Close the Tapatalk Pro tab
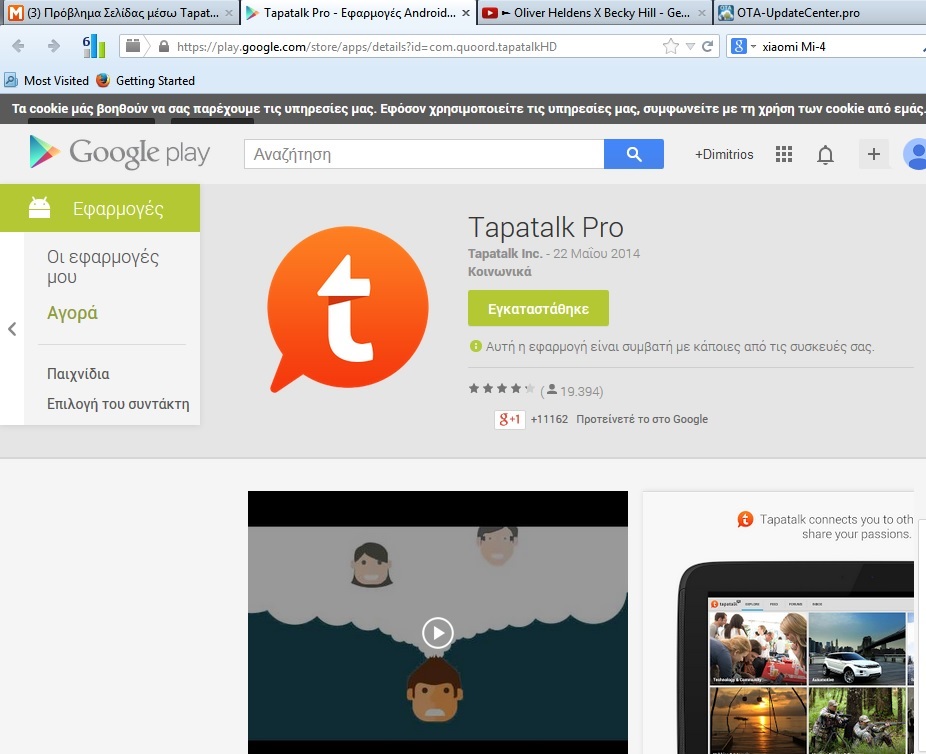The image size is (926, 754). click(466, 13)
